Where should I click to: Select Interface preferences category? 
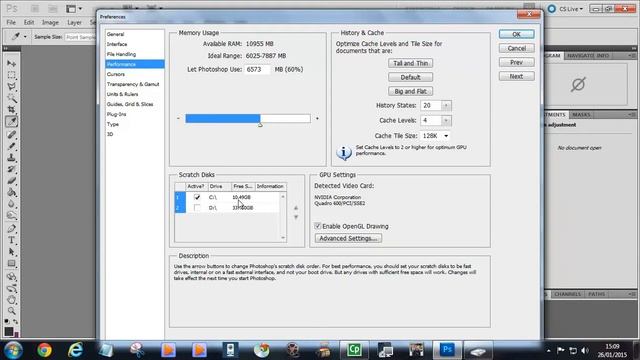(x=117, y=44)
